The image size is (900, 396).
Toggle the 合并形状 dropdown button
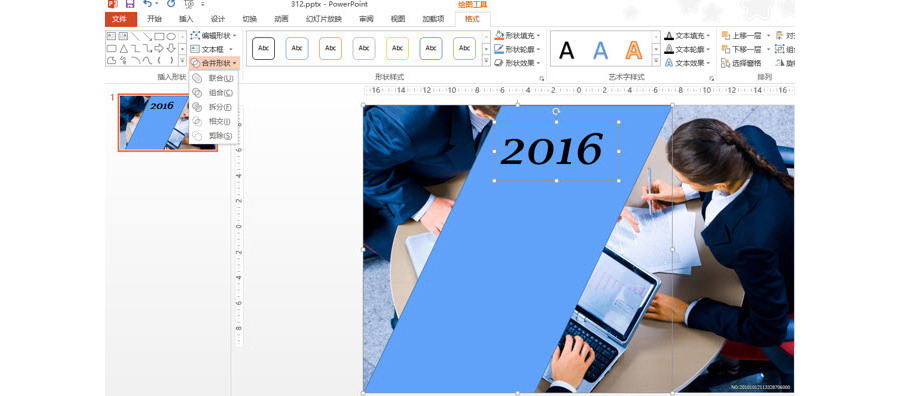coord(214,63)
